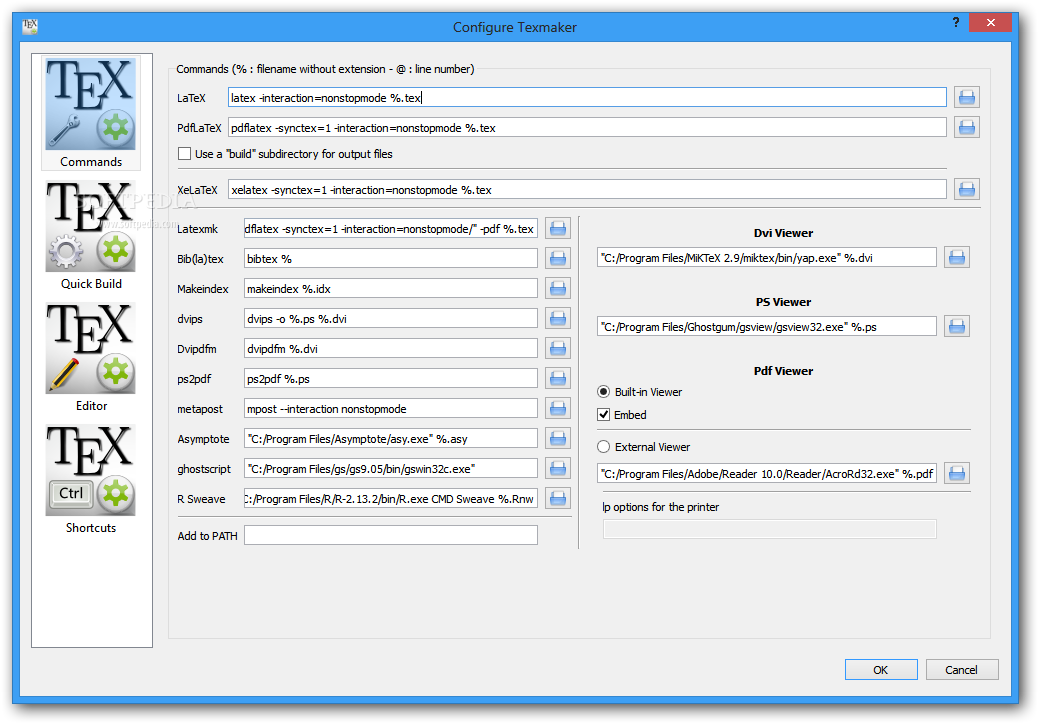Browse for the external Pdf viewer program

(x=957, y=473)
